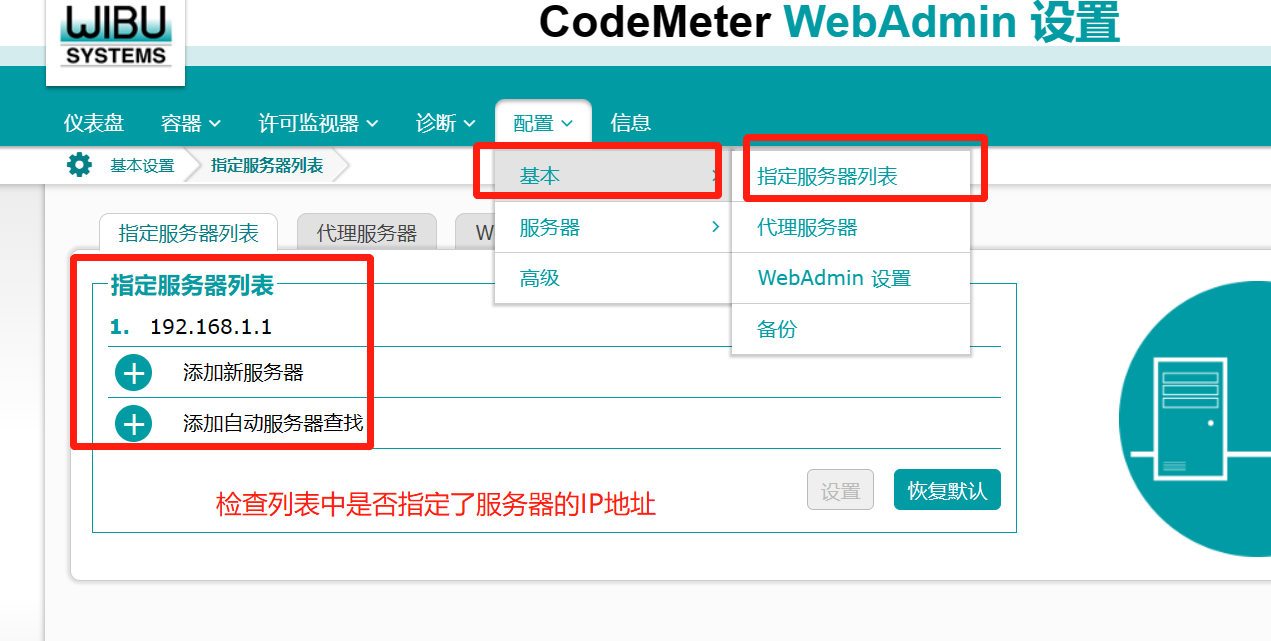Switch to the 代理服务器 tab

367,232
